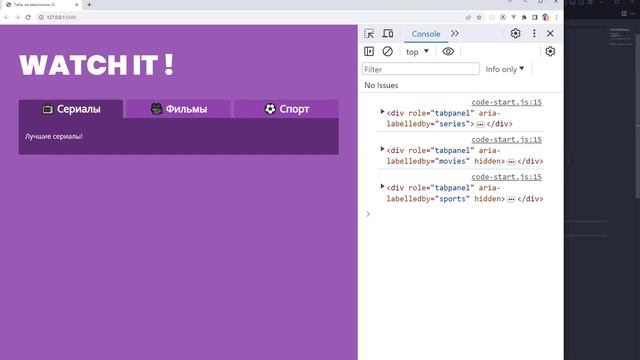Click the WATCH IT! heading

coord(96,64)
